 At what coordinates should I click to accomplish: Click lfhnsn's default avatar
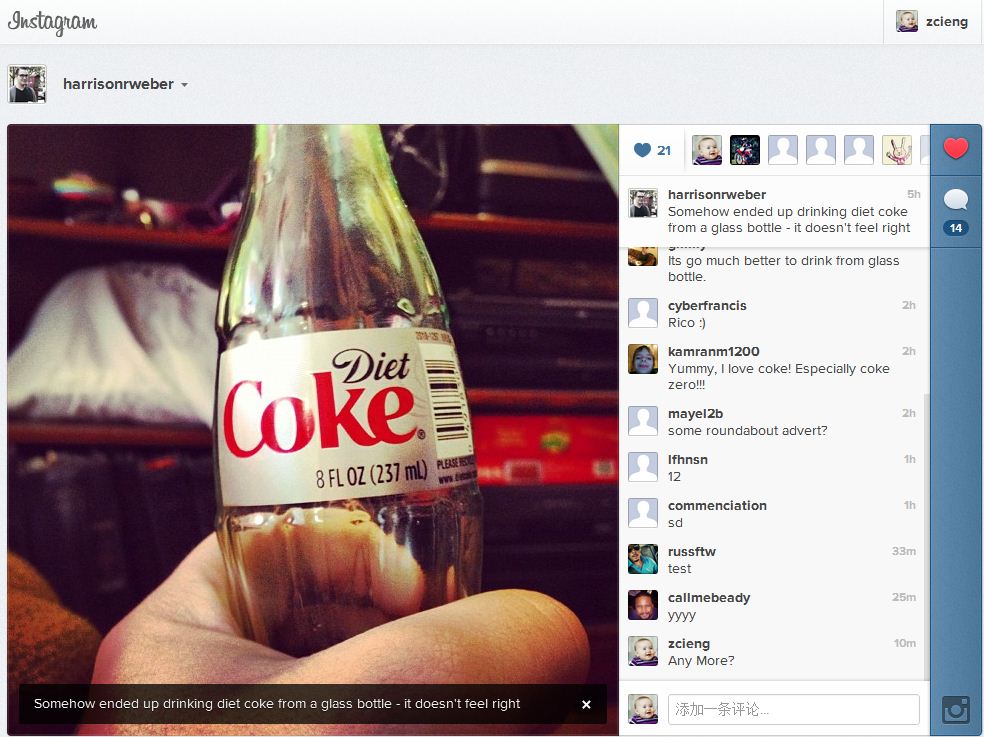point(643,467)
